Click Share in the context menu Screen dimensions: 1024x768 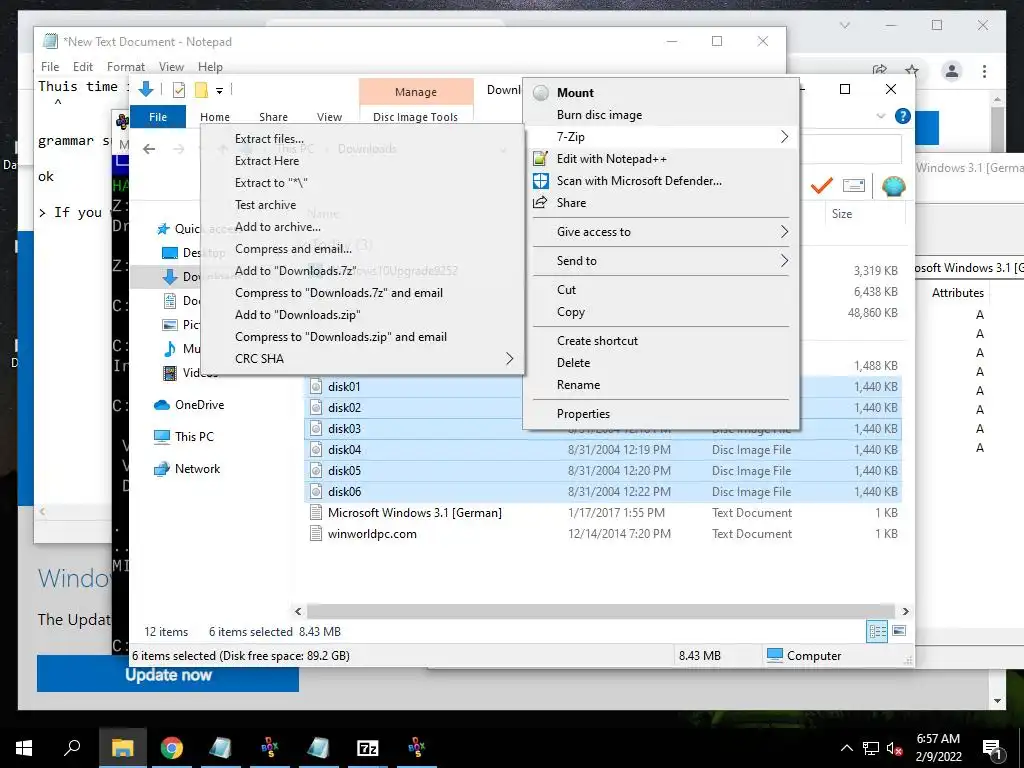(661, 203)
